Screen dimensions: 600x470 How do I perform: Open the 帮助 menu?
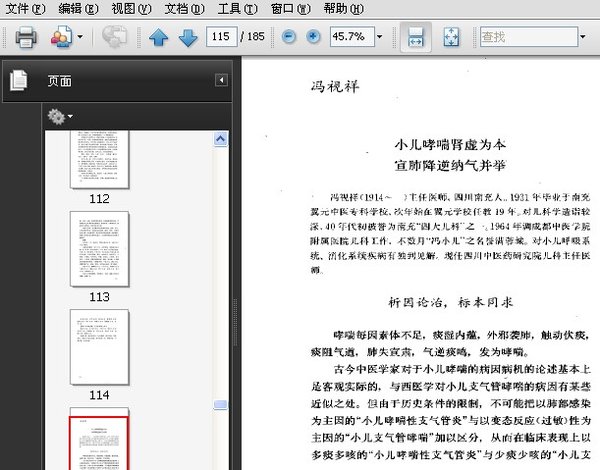pos(343,9)
